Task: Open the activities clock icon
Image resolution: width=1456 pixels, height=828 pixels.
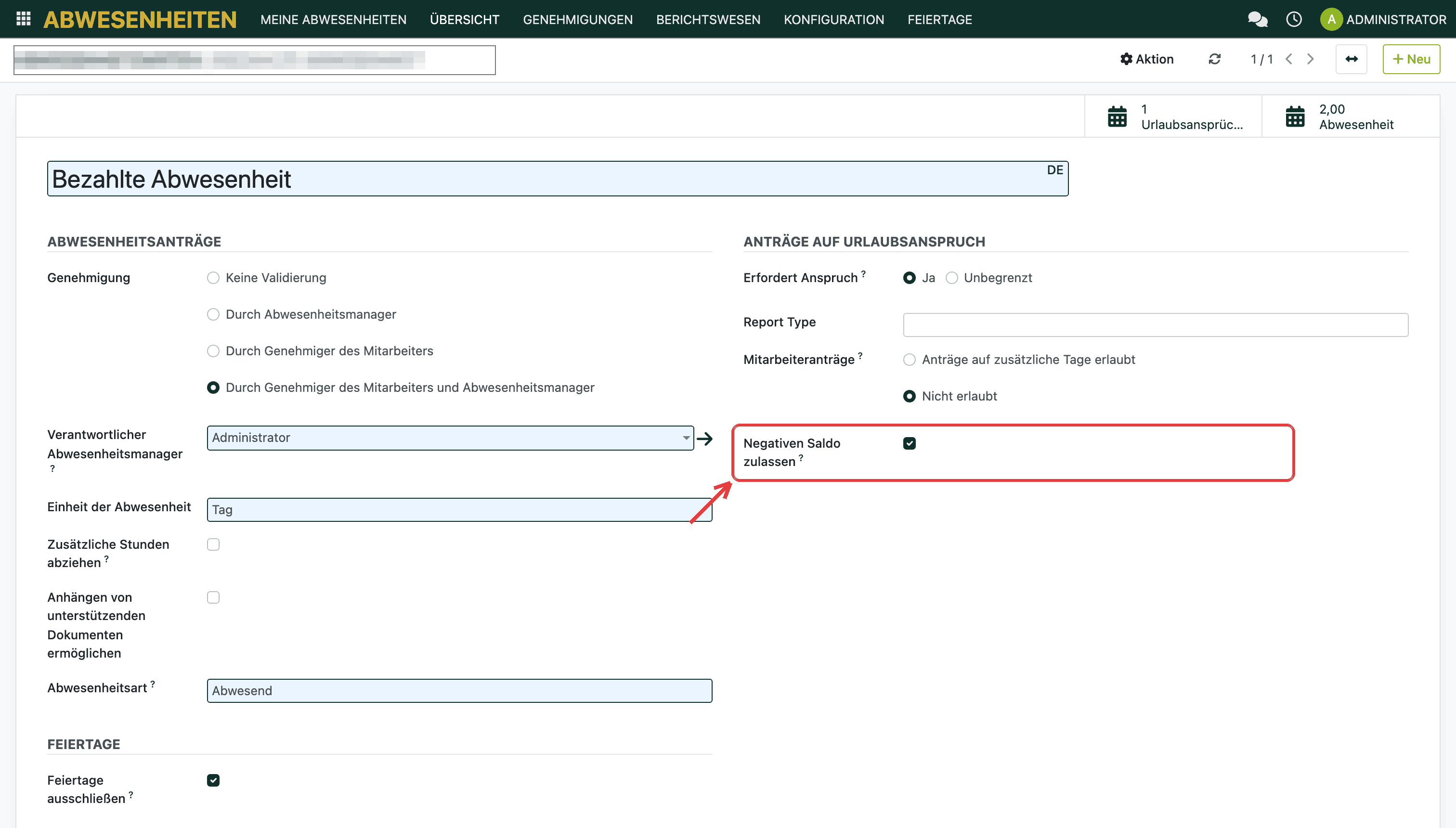Action: (x=1294, y=19)
